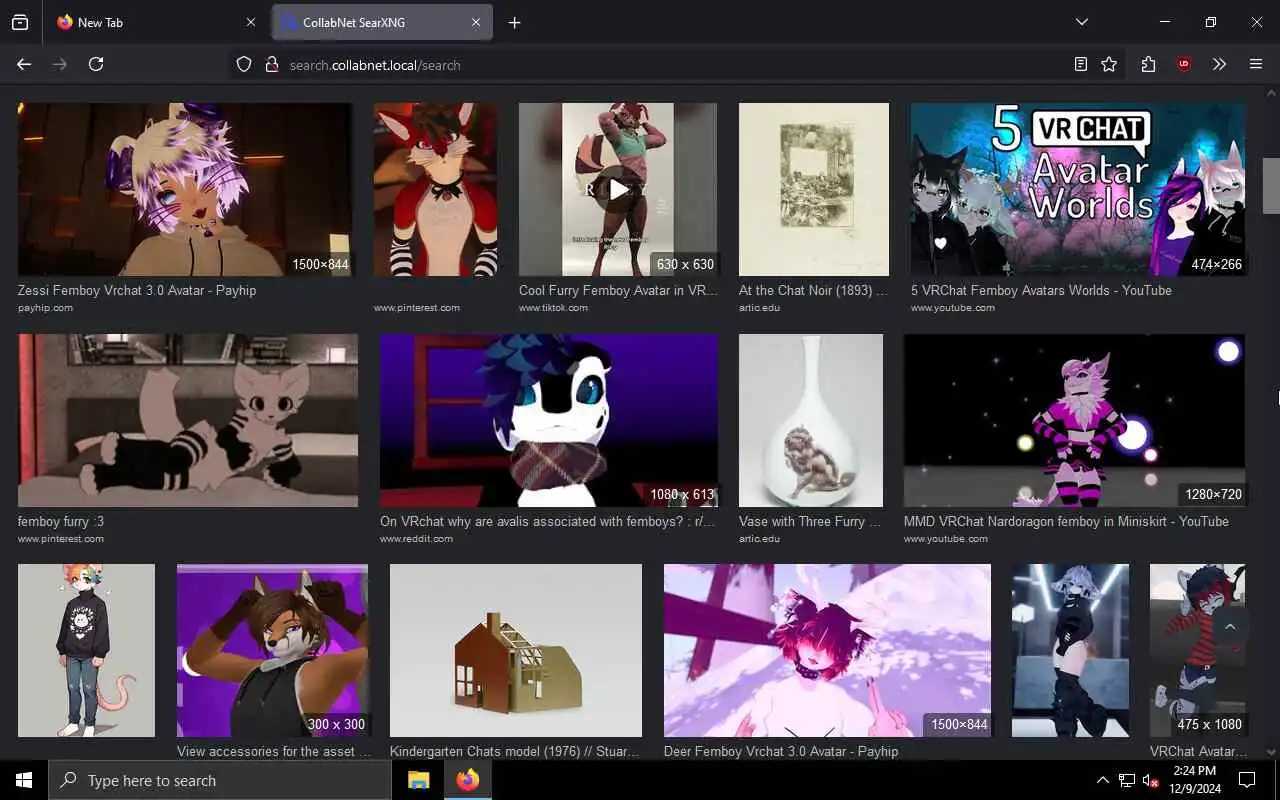Open the notification center icon

1247,780
